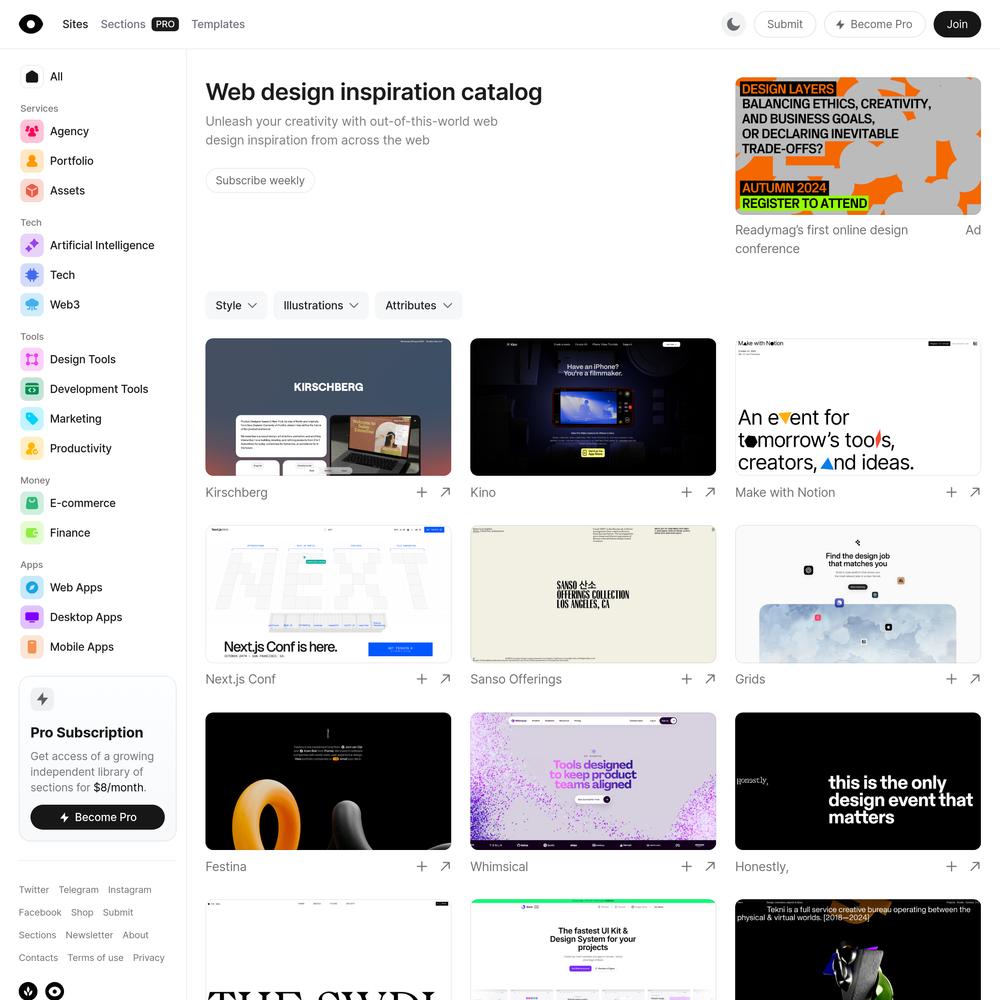Save Make with Notion using plus icon
1000x1000 pixels.
point(951,492)
